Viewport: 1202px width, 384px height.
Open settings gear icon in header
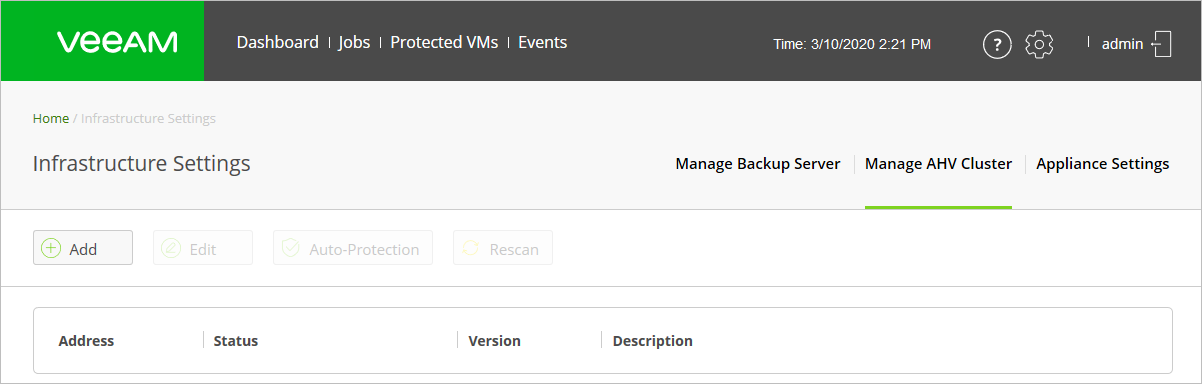[x=1040, y=44]
